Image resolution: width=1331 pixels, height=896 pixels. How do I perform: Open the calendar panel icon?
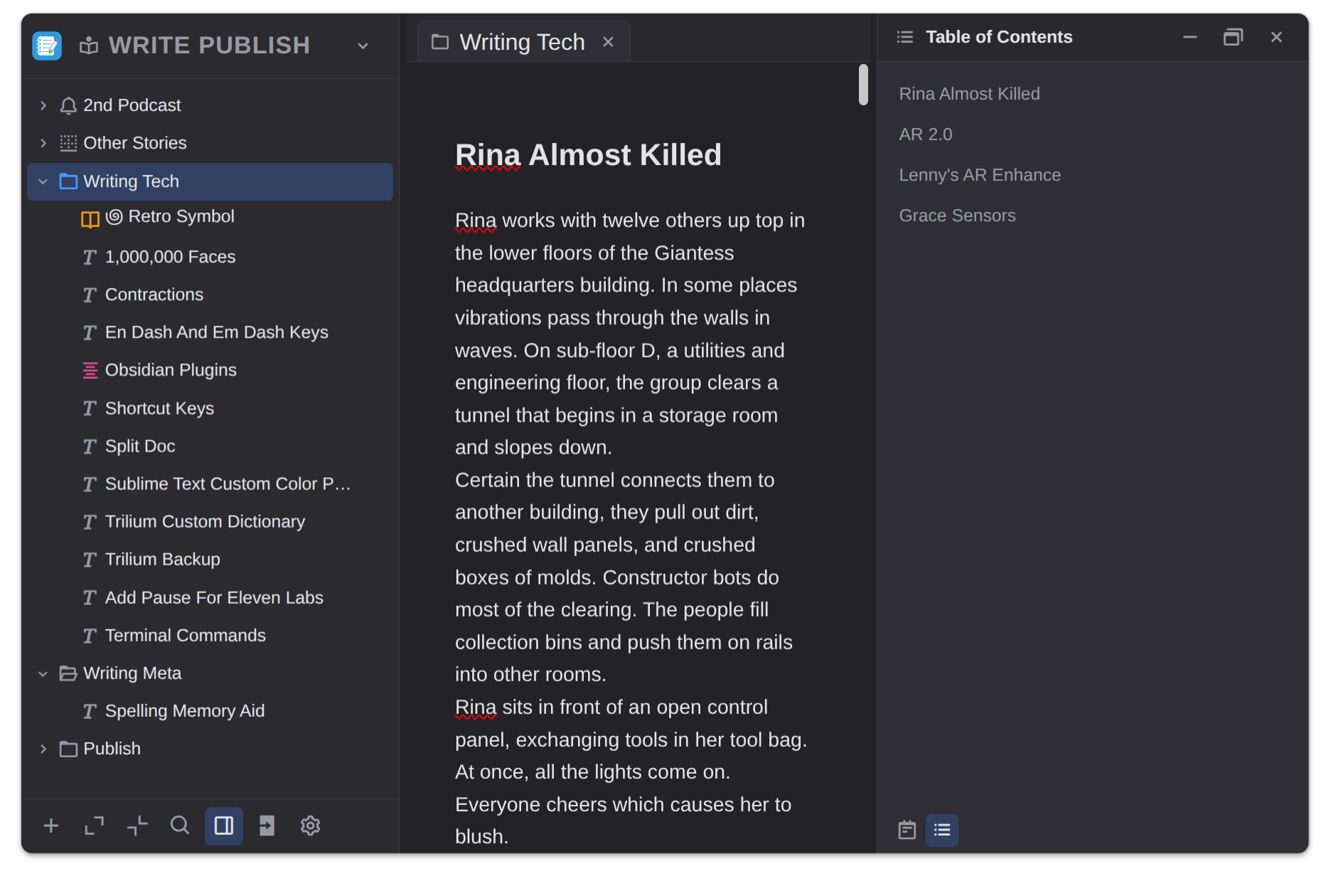click(x=907, y=830)
